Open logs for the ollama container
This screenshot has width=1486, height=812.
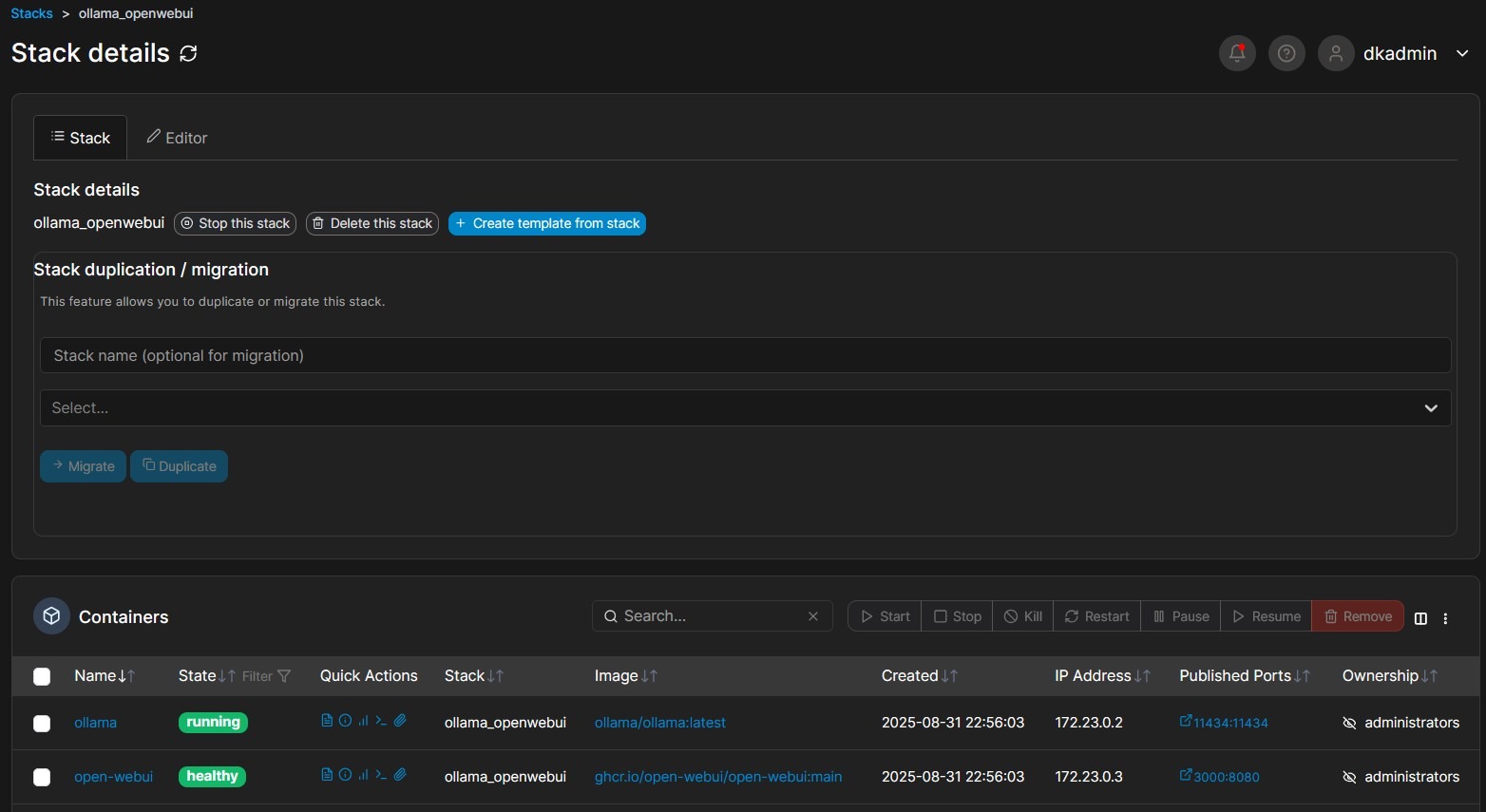click(327, 721)
